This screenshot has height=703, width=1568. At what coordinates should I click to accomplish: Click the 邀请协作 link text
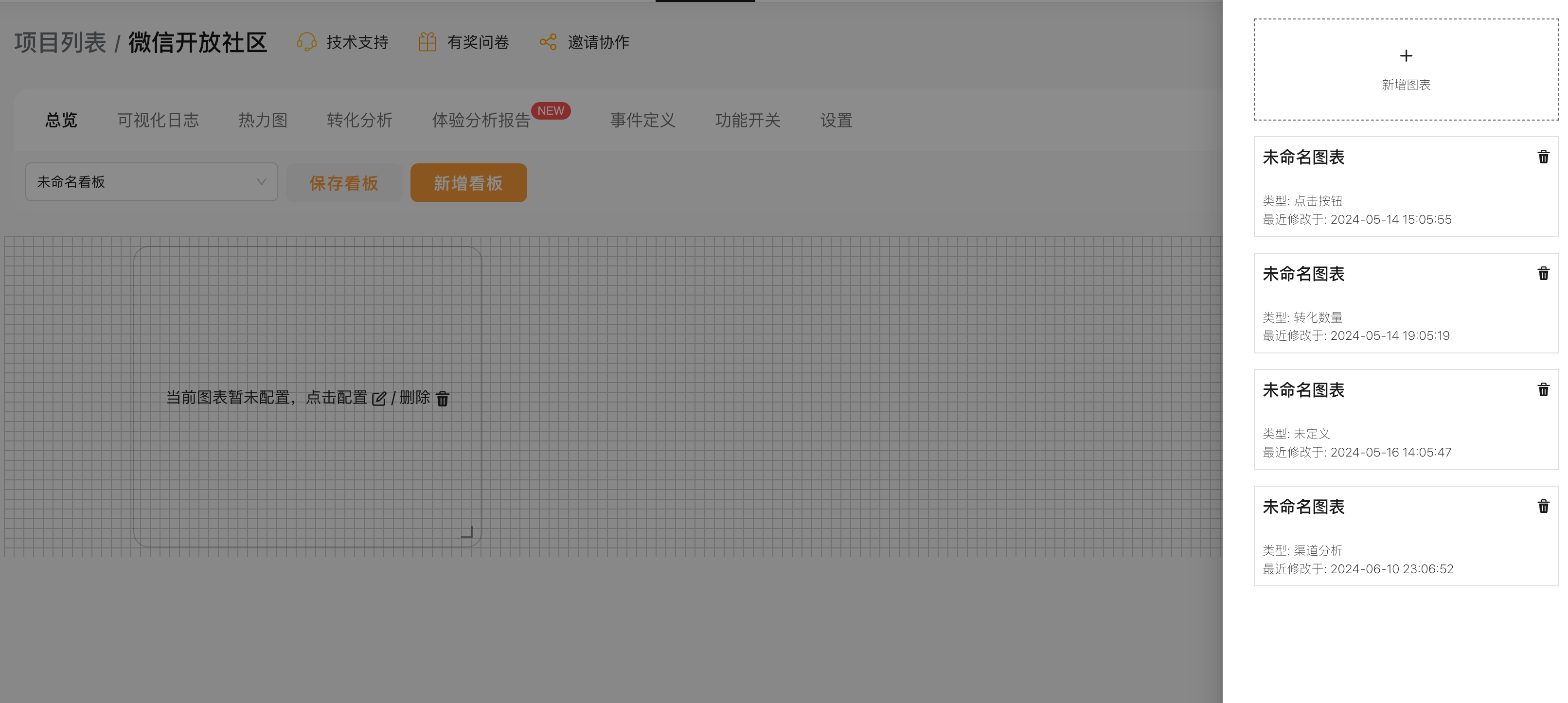point(599,42)
